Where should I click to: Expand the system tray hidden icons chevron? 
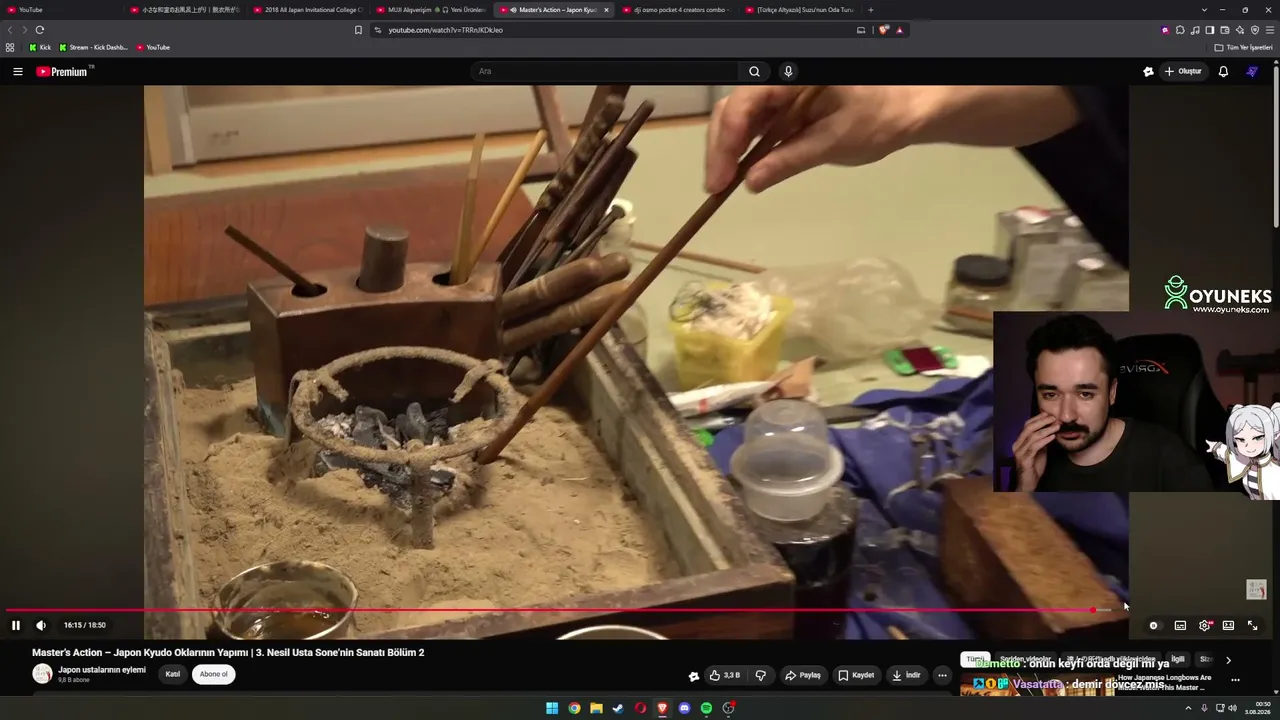[x=1189, y=708]
